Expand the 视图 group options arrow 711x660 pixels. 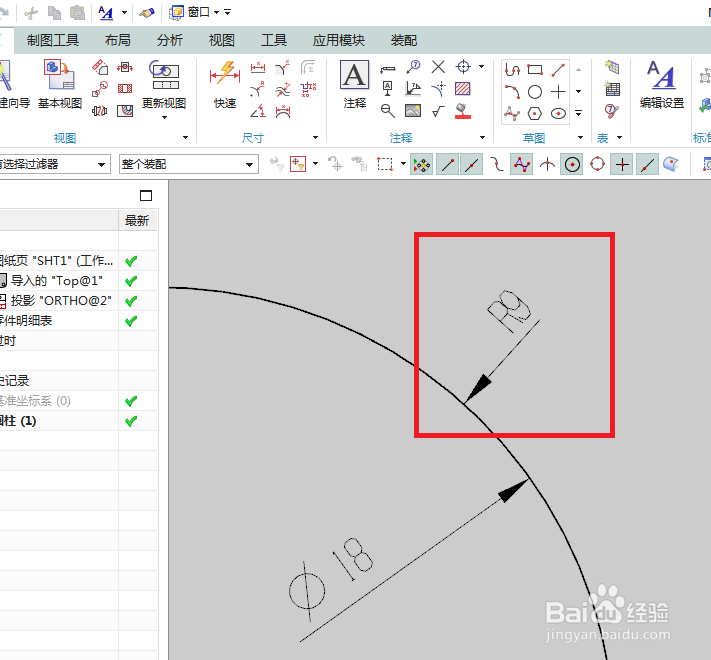[x=185, y=137]
